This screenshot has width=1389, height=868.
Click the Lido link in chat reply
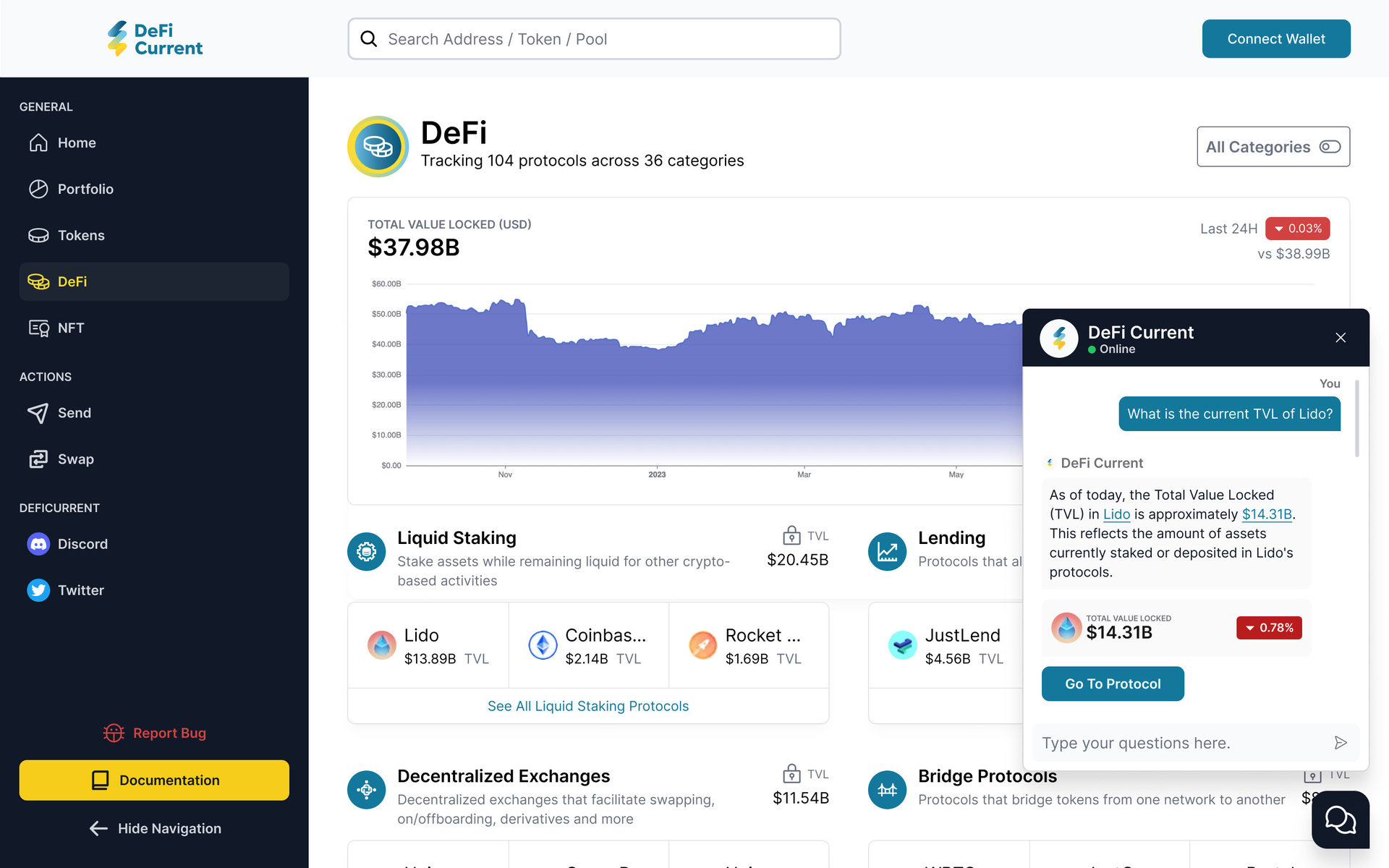pos(1116,514)
